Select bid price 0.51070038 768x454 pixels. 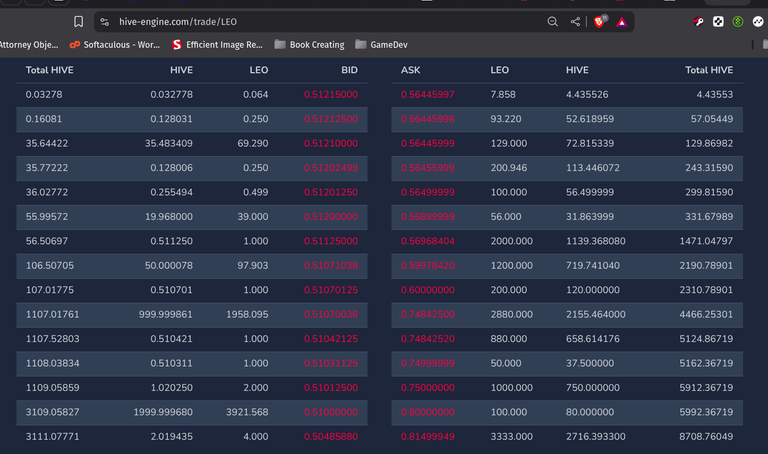(x=331, y=314)
